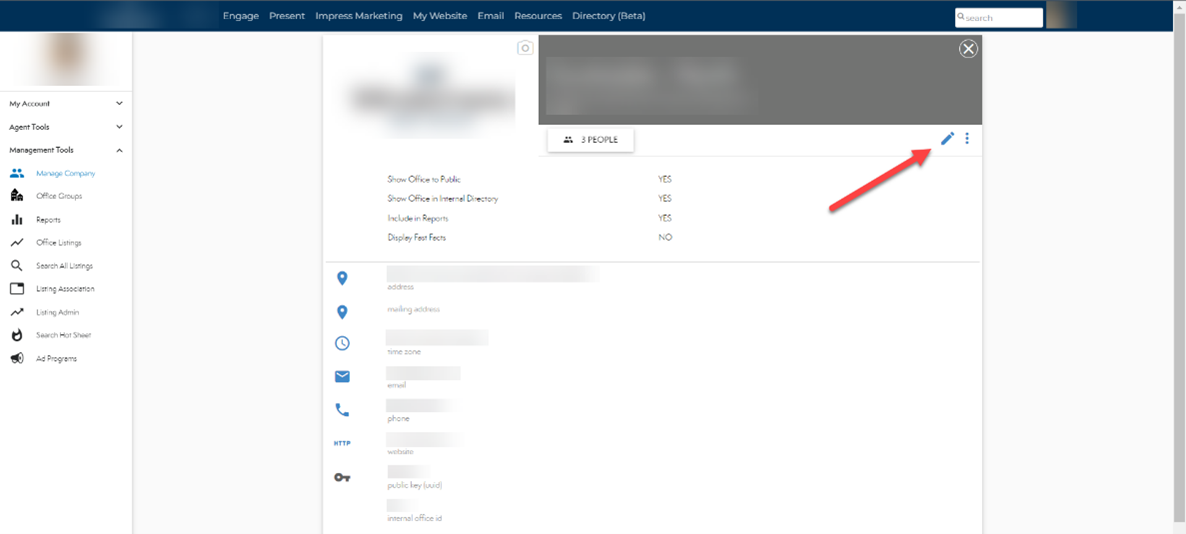Screen dimensions: 1186x534
Task: Open Directory (Beta) in top navigation
Action: (608, 16)
